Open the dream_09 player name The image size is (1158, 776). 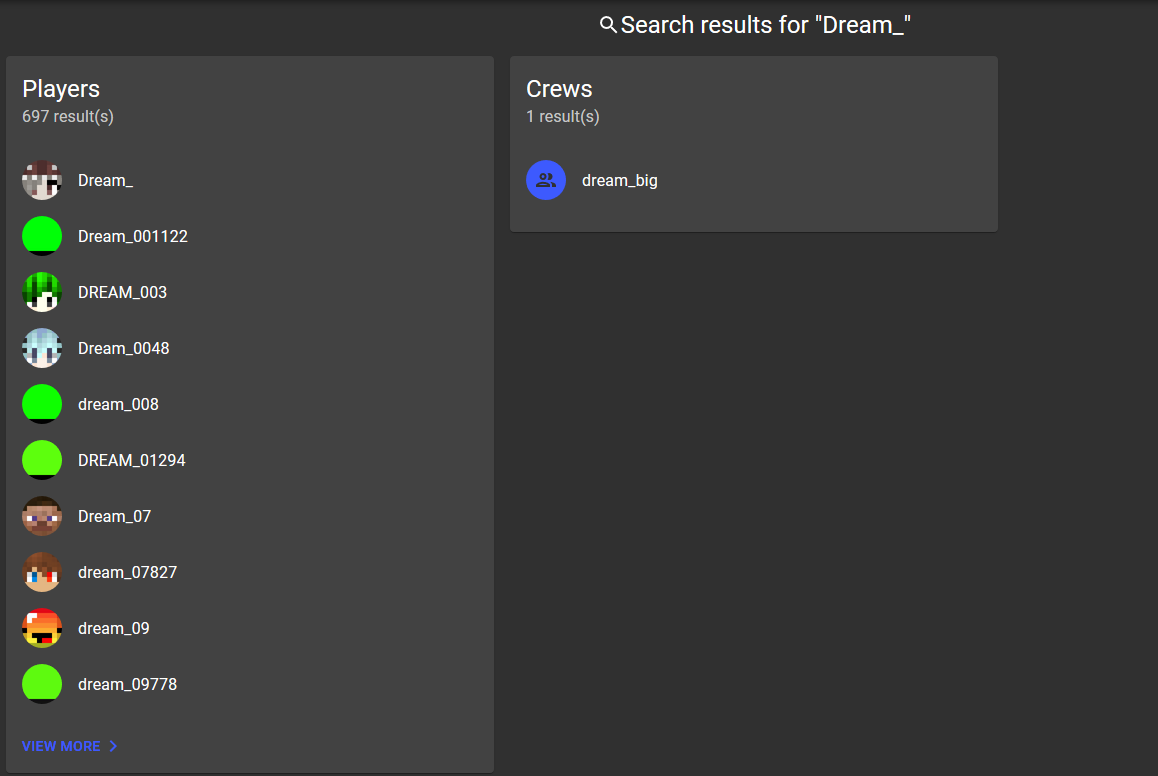pyautogui.click(x=114, y=628)
